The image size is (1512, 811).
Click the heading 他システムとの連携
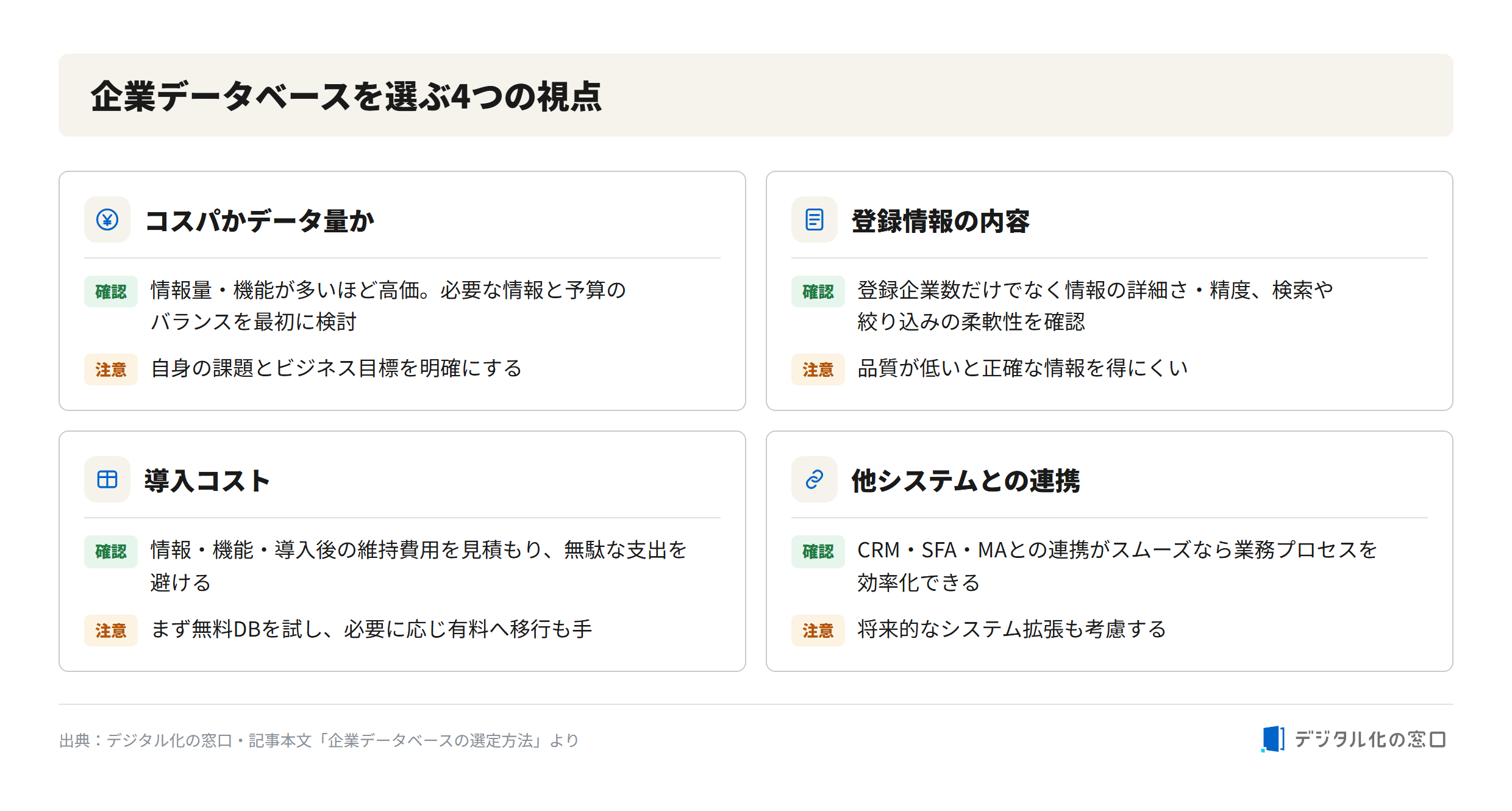[966, 481]
